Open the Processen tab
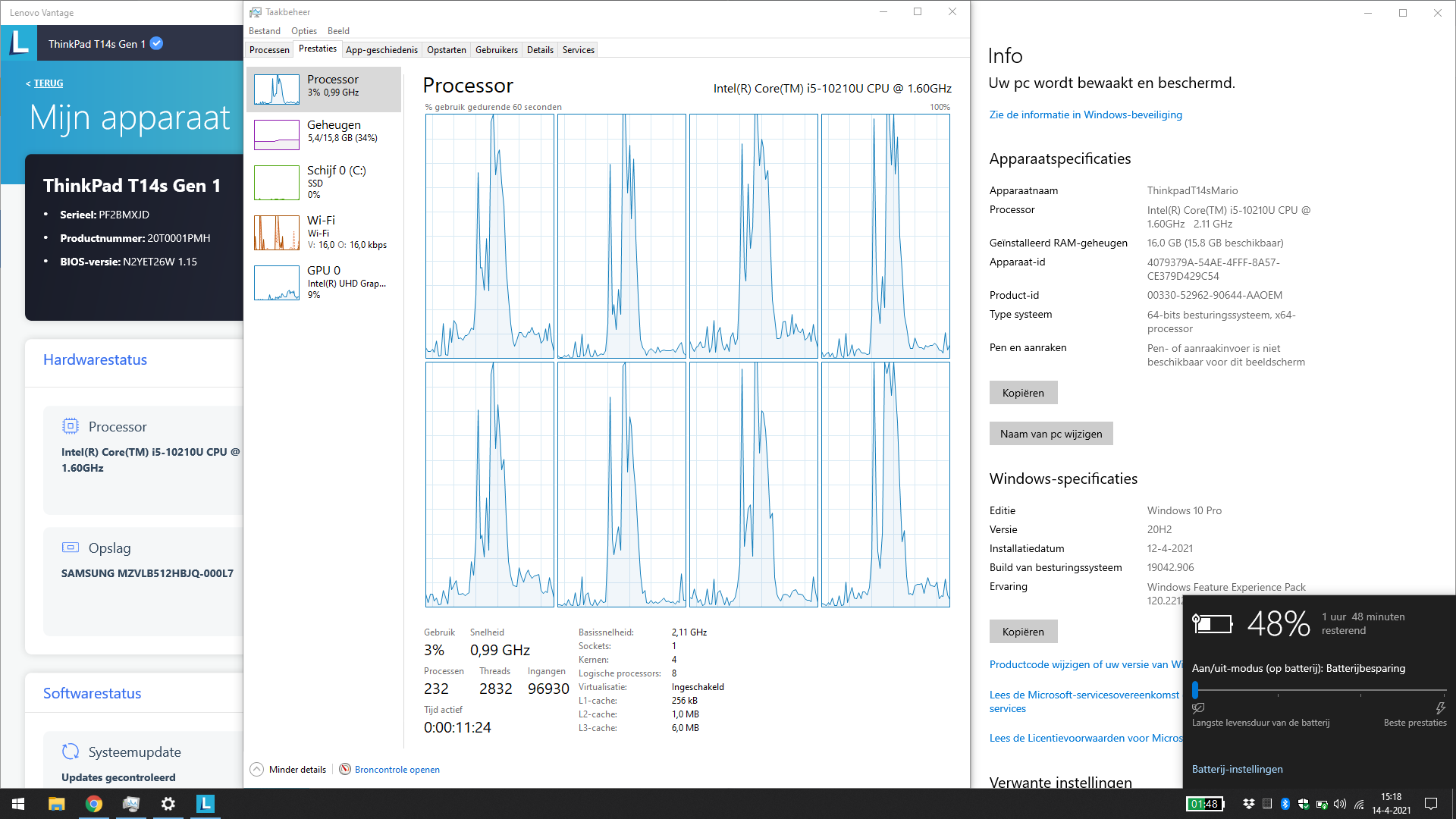The image size is (1456, 819). click(x=269, y=50)
